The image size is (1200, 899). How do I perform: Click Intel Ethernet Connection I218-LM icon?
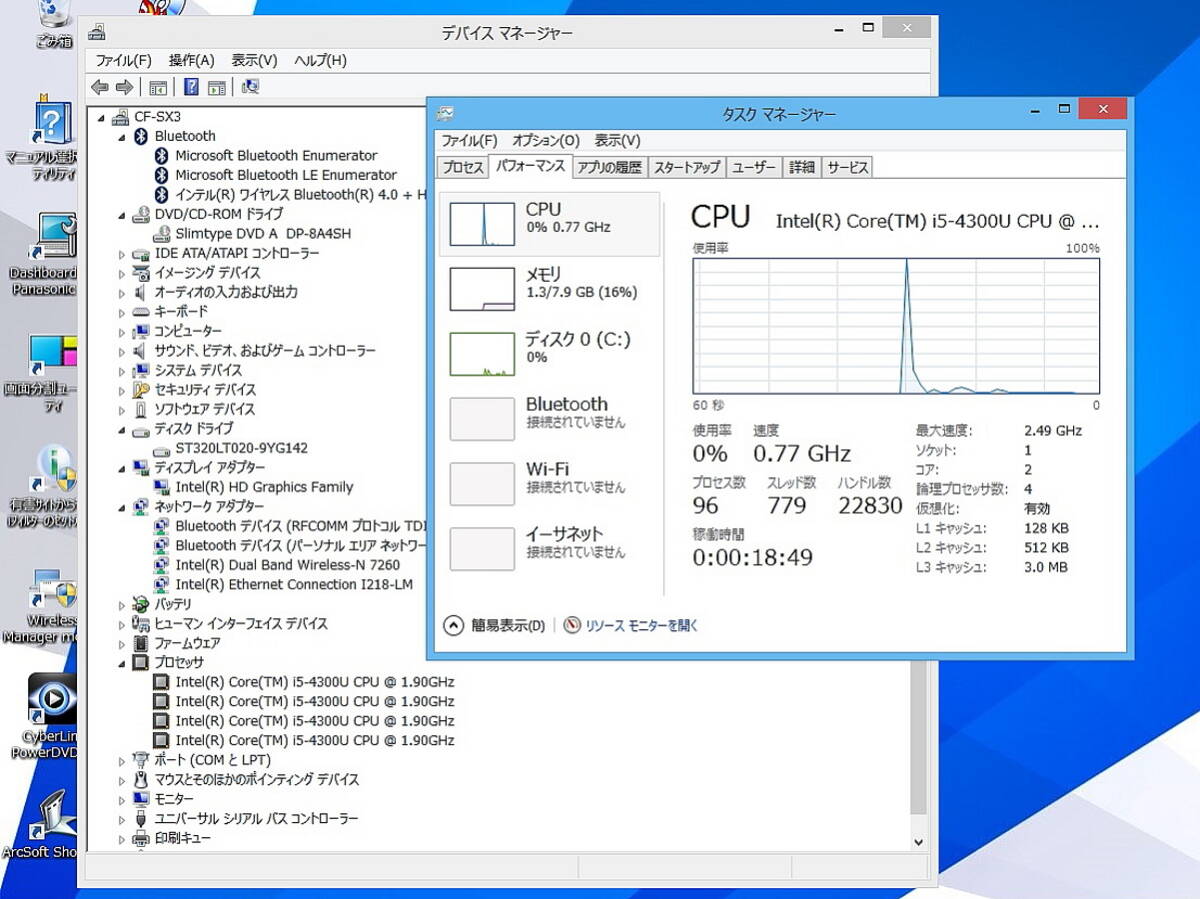tap(161, 585)
